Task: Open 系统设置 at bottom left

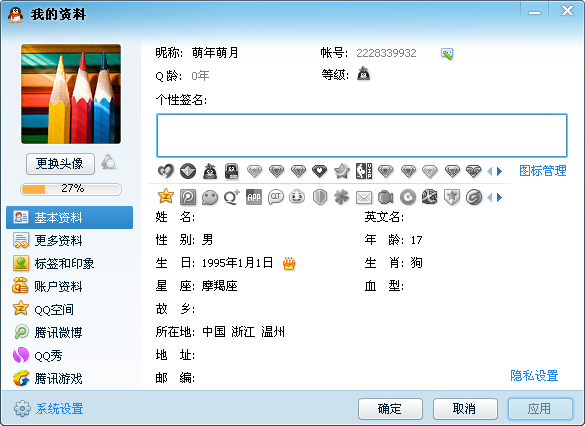Action: click(49, 408)
